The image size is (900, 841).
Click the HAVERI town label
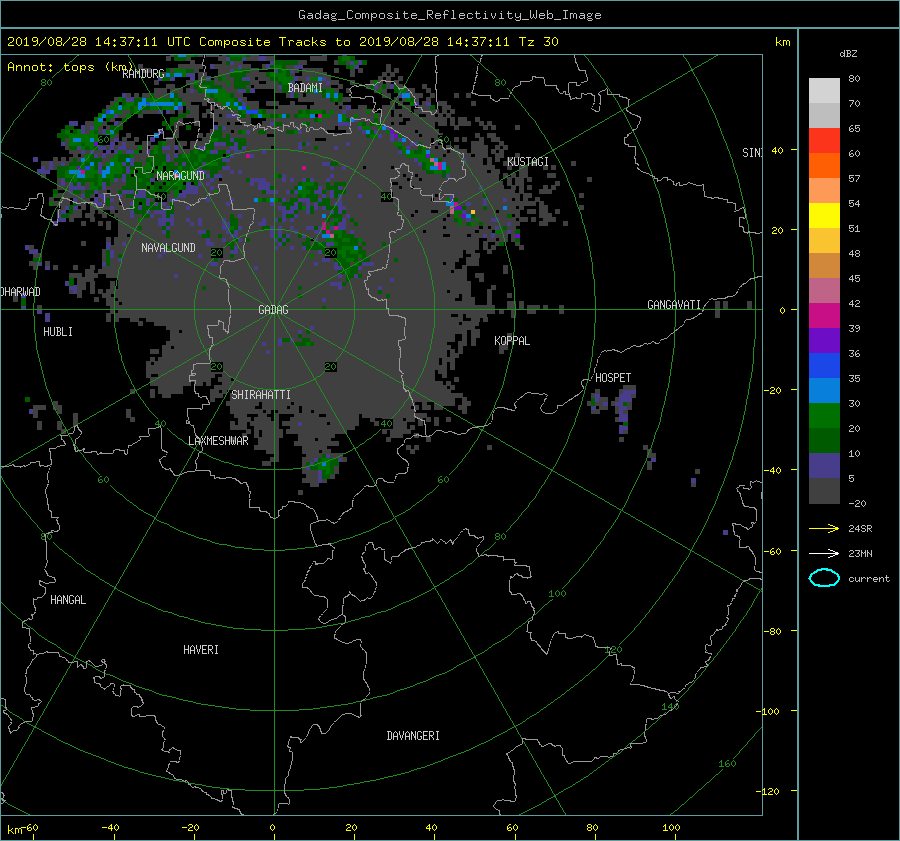click(x=201, y=650)
